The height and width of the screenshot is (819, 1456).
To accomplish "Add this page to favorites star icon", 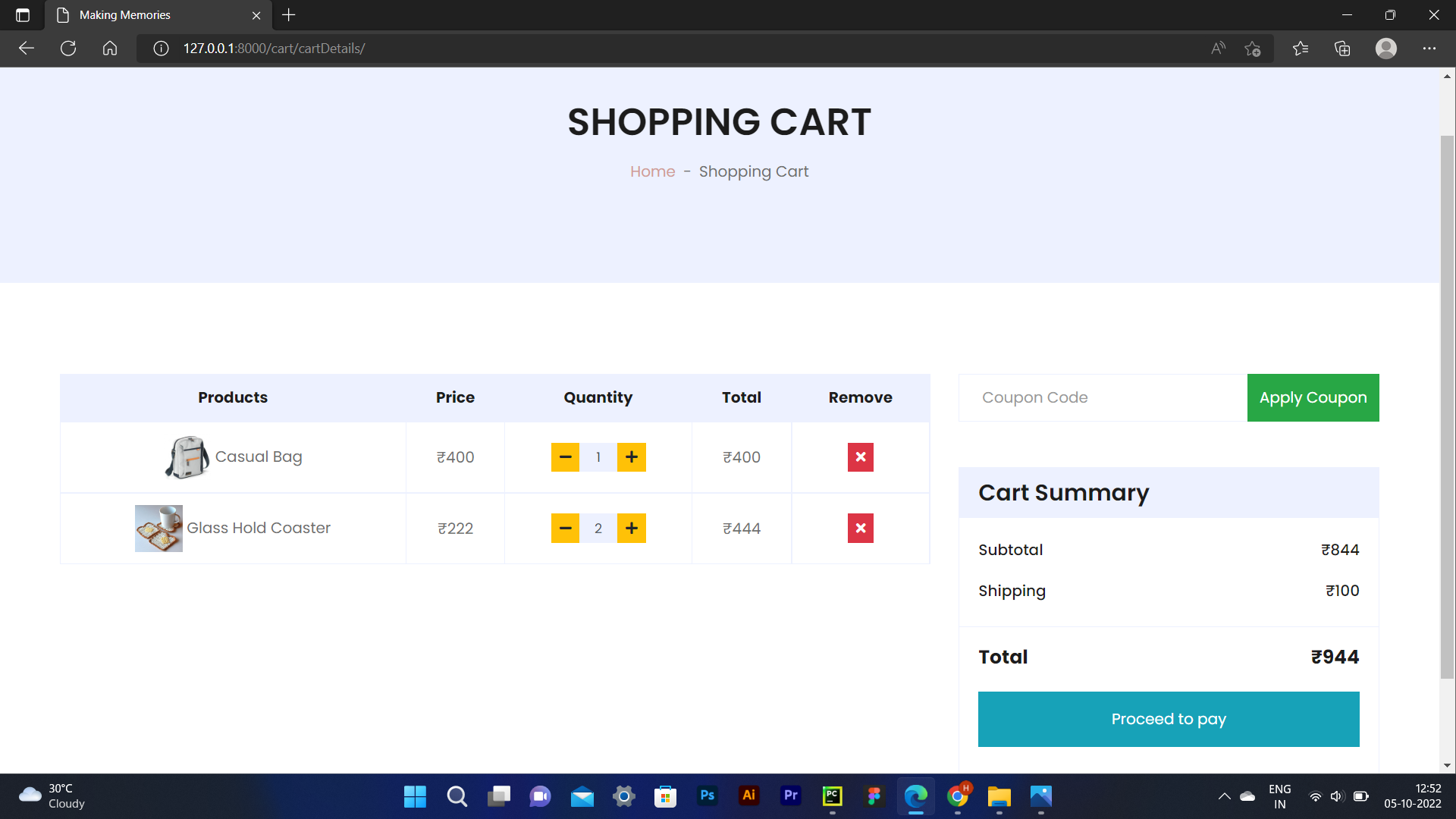I will tap(1252, 49).
